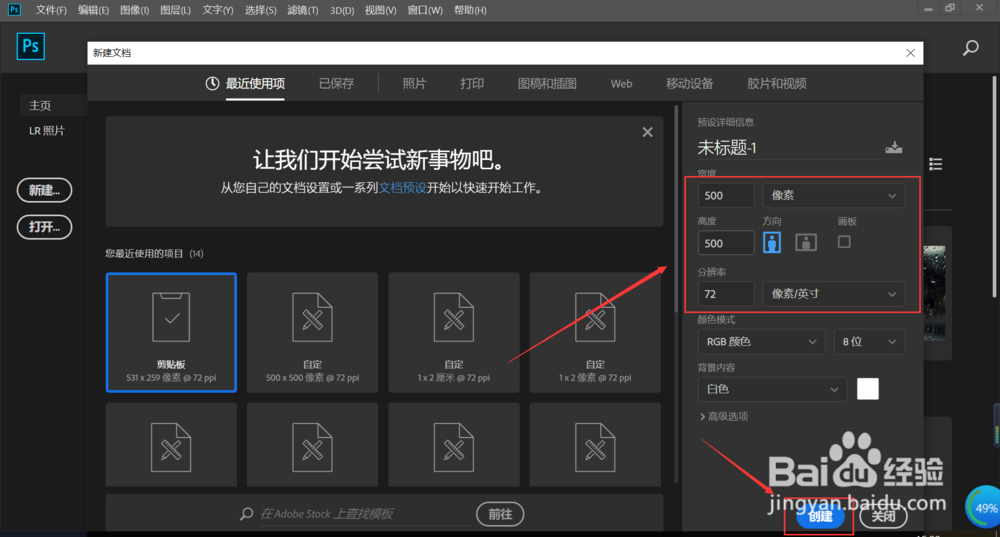
Task: Switch to the Web tab
Action: tap(621, 84)
